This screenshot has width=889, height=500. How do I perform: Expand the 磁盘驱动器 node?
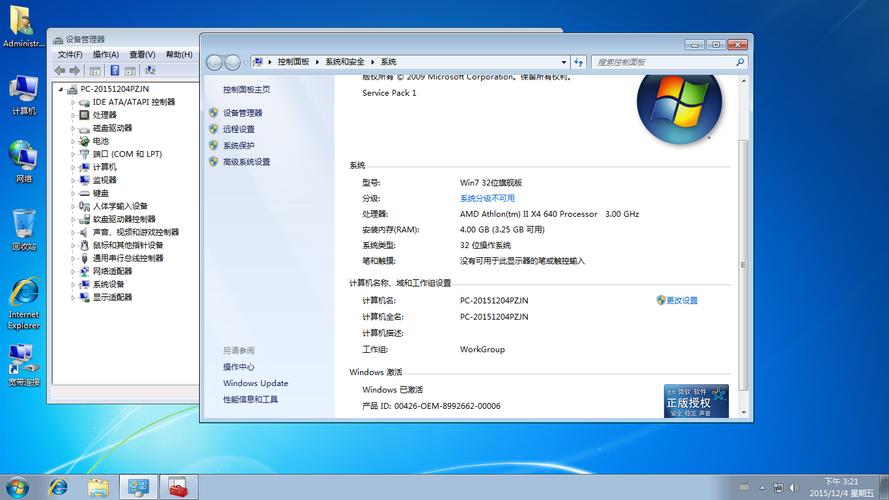(73, 128)
